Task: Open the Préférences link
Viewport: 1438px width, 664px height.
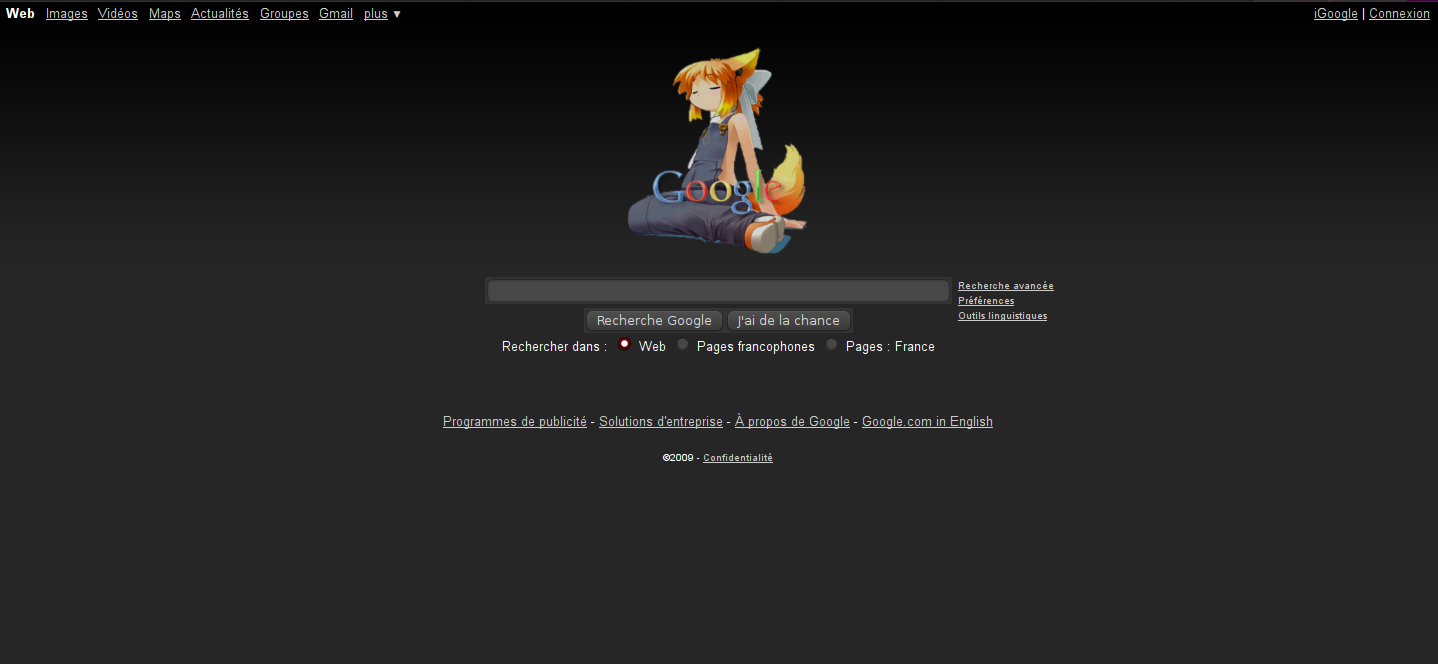Action: [x=986, y=301]
